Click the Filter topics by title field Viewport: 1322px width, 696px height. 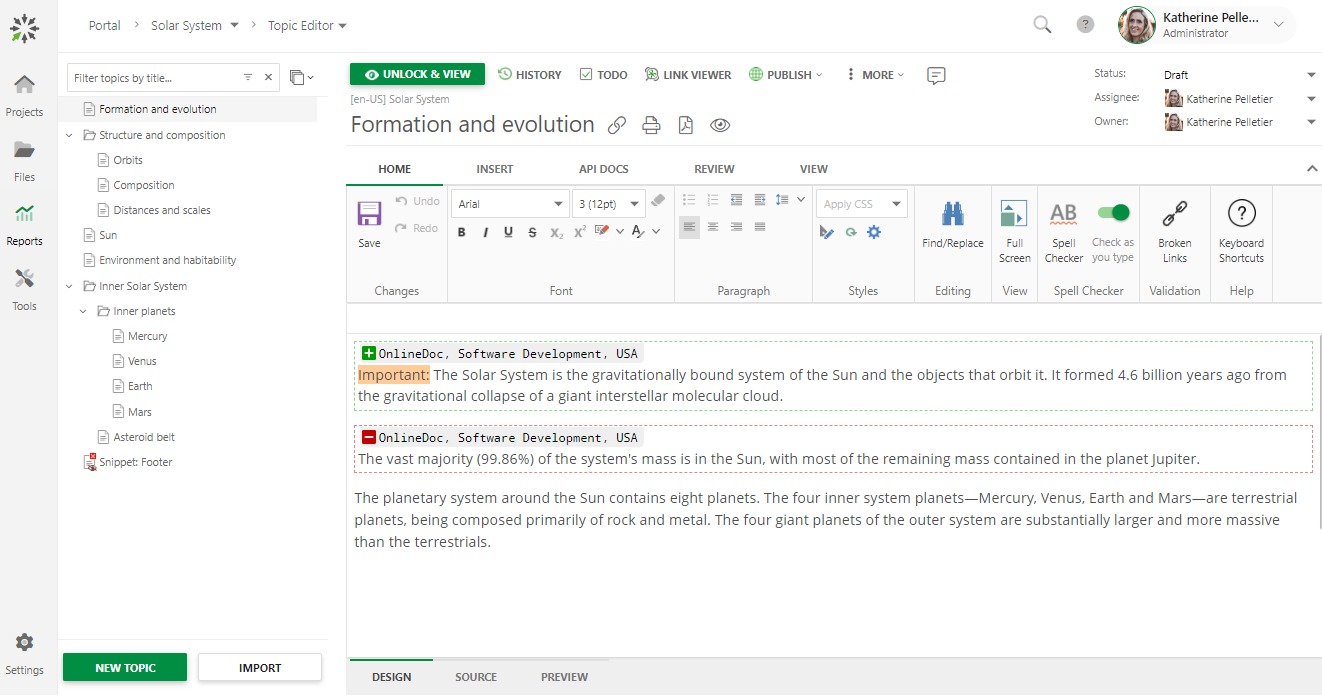(x=154, y=78)
